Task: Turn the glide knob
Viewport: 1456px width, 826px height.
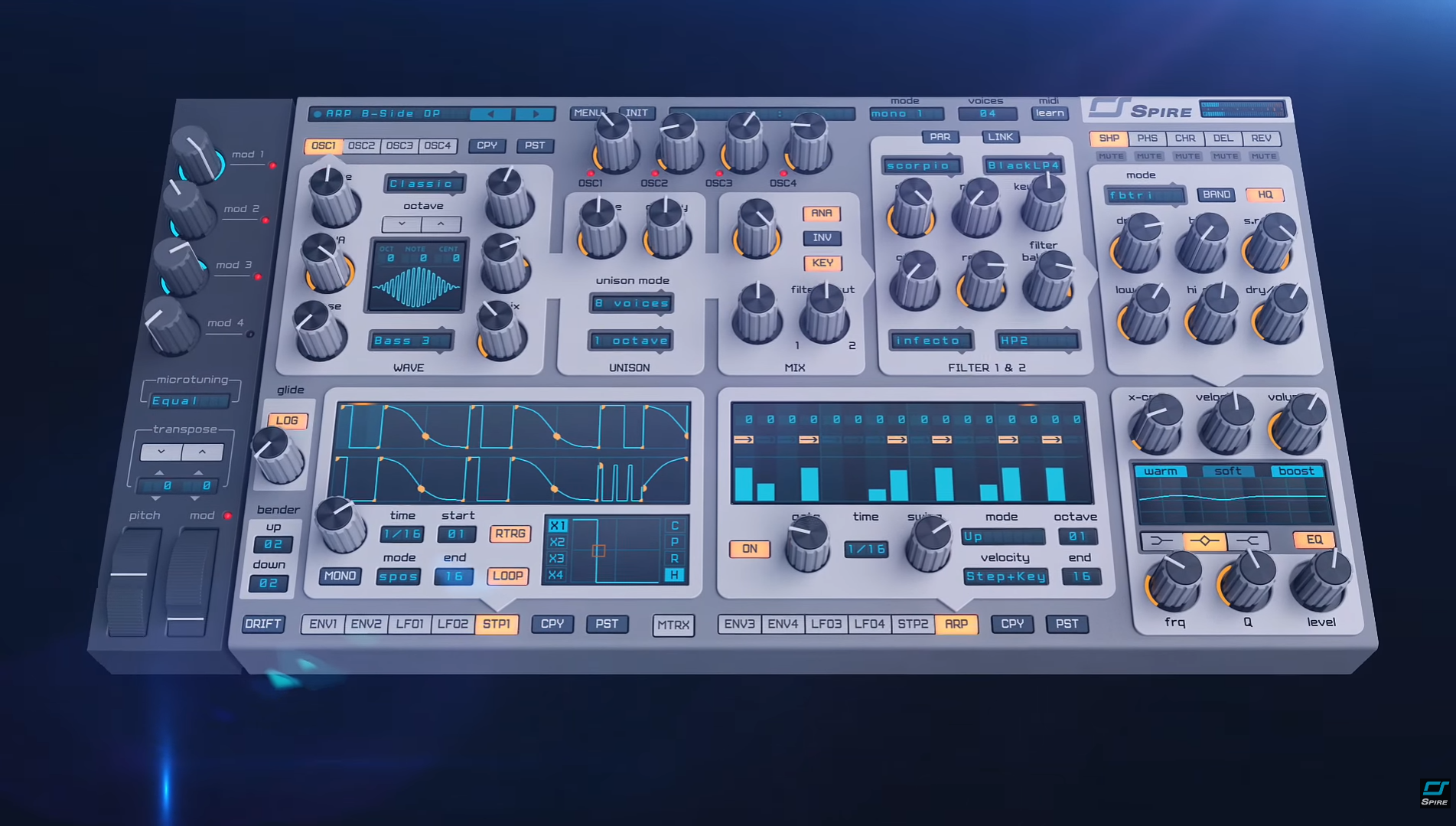Action: 278,455
